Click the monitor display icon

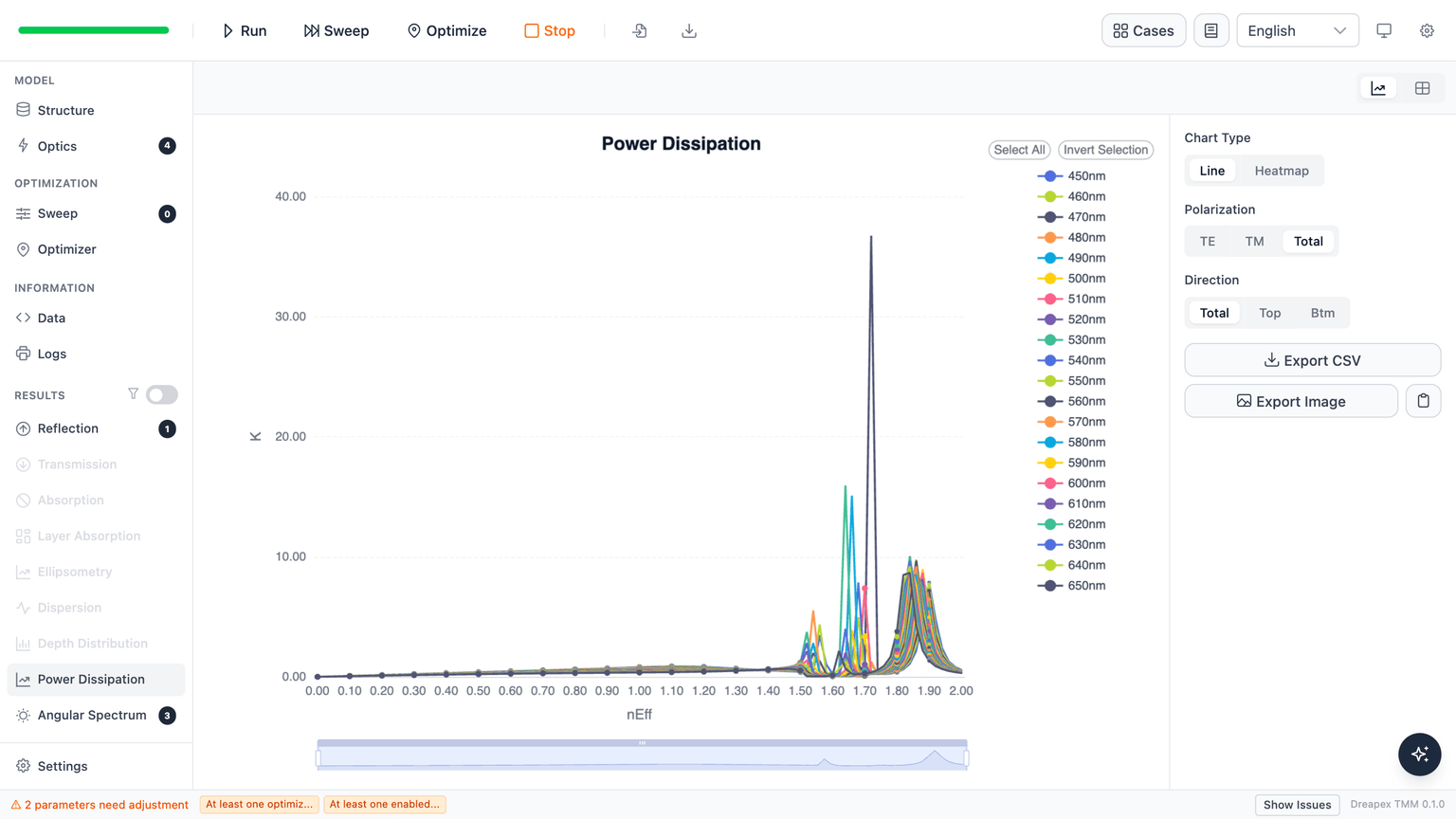pos(1384,30)
